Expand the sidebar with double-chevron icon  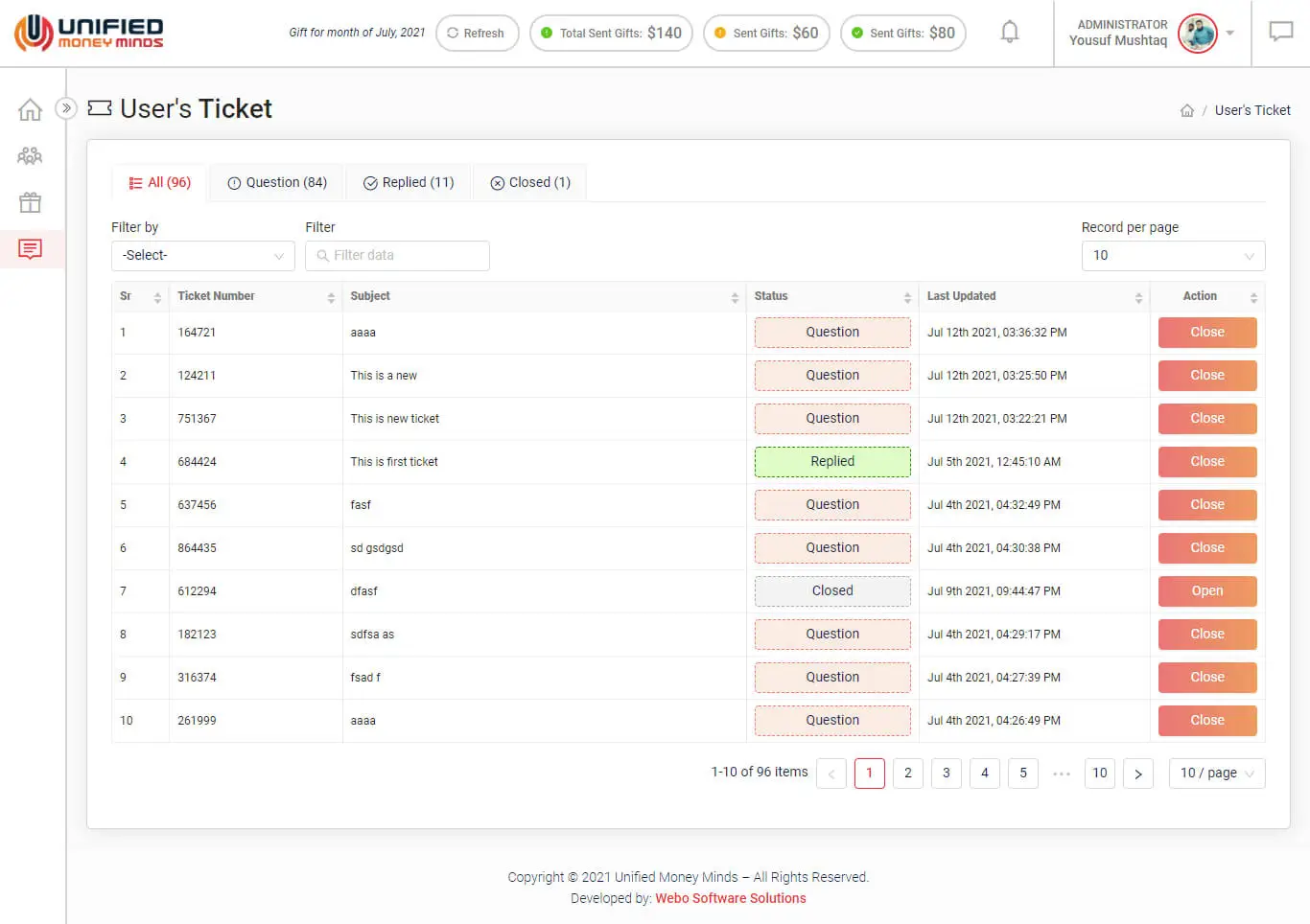click(66, 108)
